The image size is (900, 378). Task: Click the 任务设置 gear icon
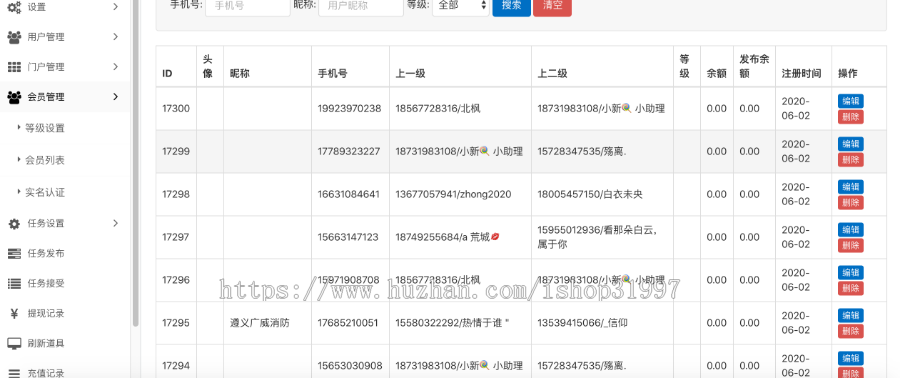point(14,224)
